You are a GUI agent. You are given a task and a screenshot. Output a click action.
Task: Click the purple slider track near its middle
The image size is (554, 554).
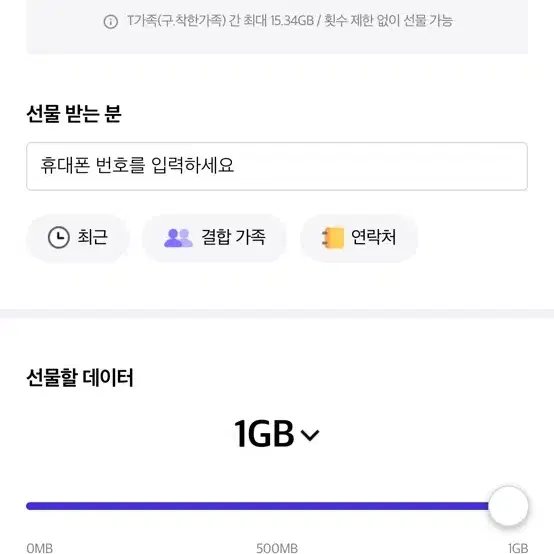(257, 506)
